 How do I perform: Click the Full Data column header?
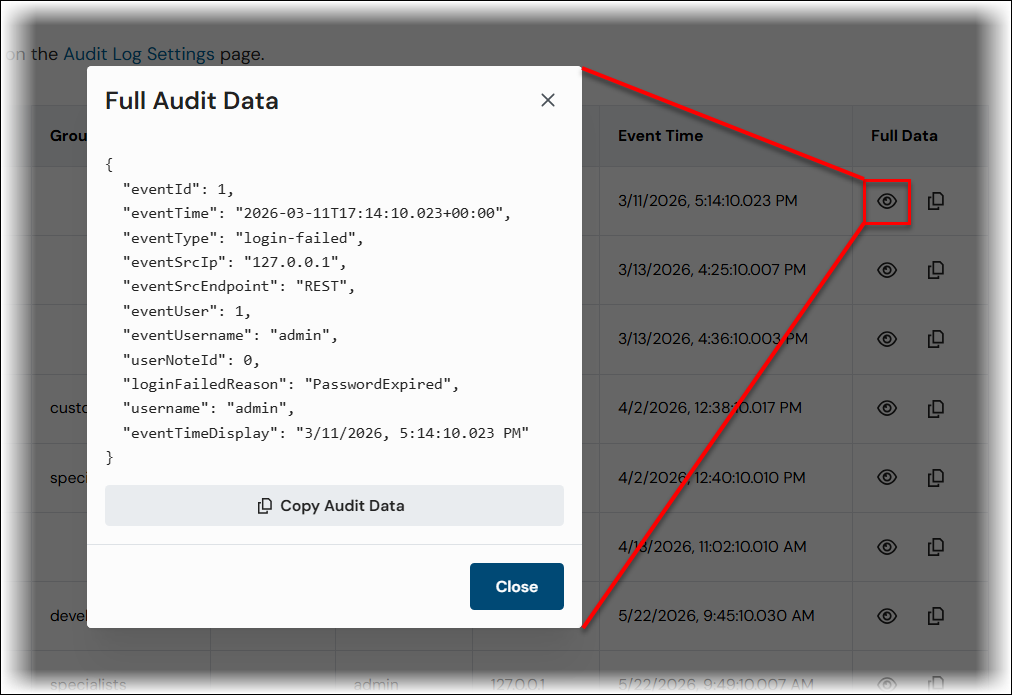click(904, 136)
